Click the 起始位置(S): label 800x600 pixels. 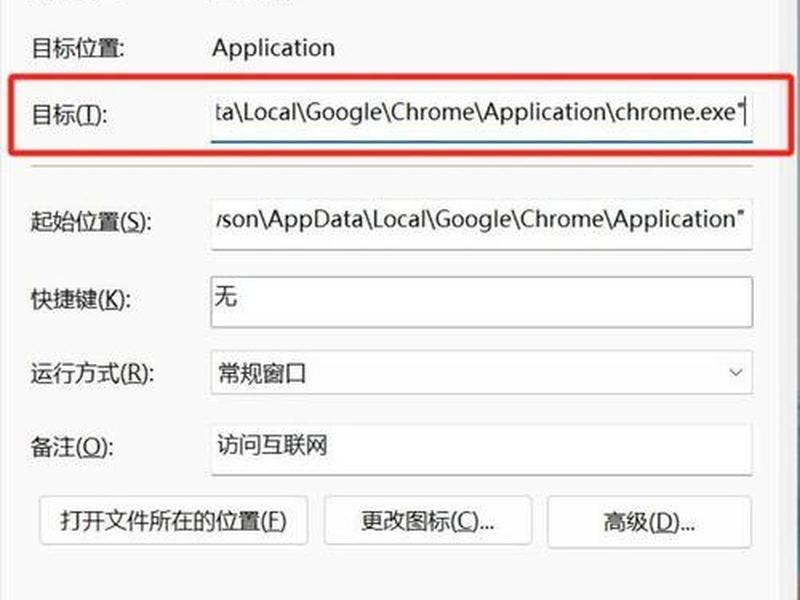click(91, 222)
